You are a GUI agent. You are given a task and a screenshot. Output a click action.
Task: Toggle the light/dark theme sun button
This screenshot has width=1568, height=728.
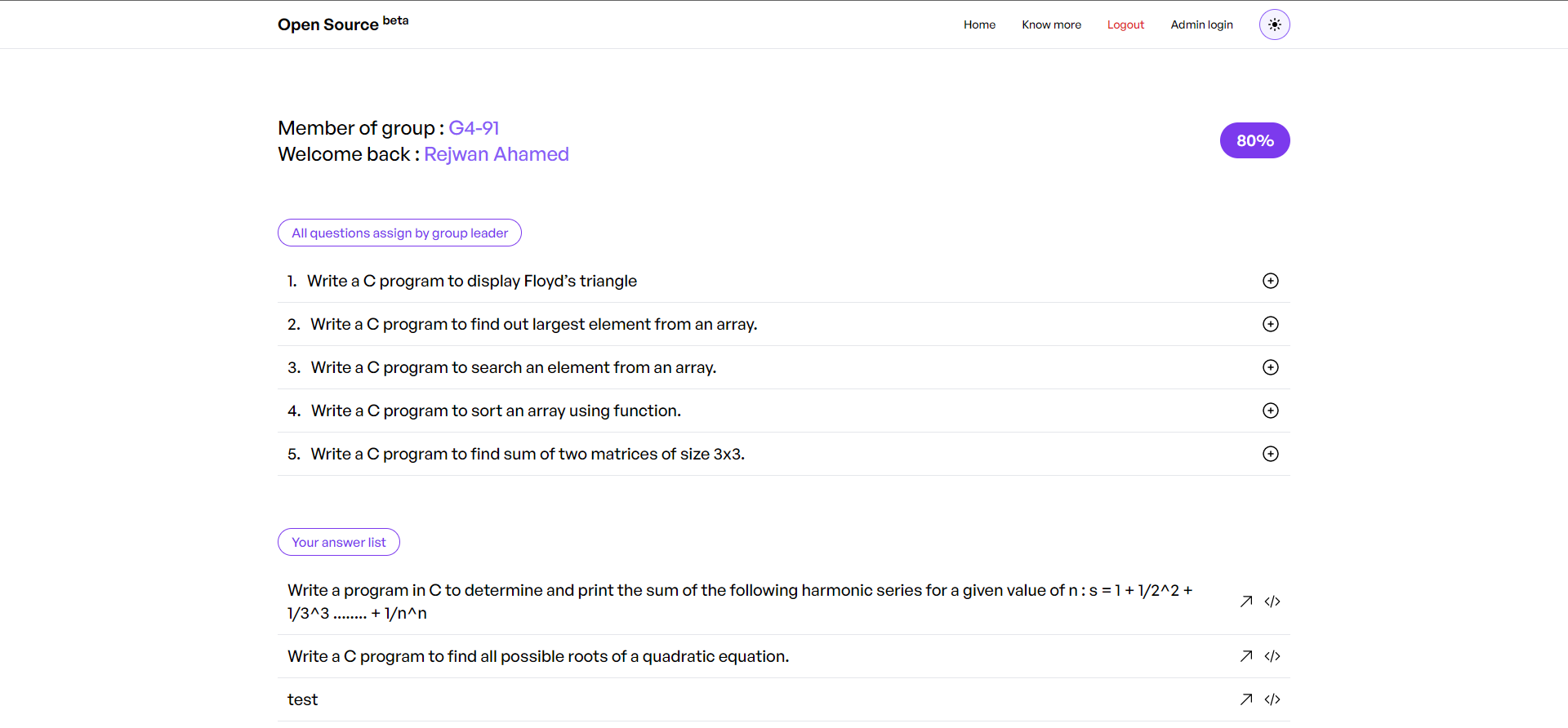[1274, 24]
